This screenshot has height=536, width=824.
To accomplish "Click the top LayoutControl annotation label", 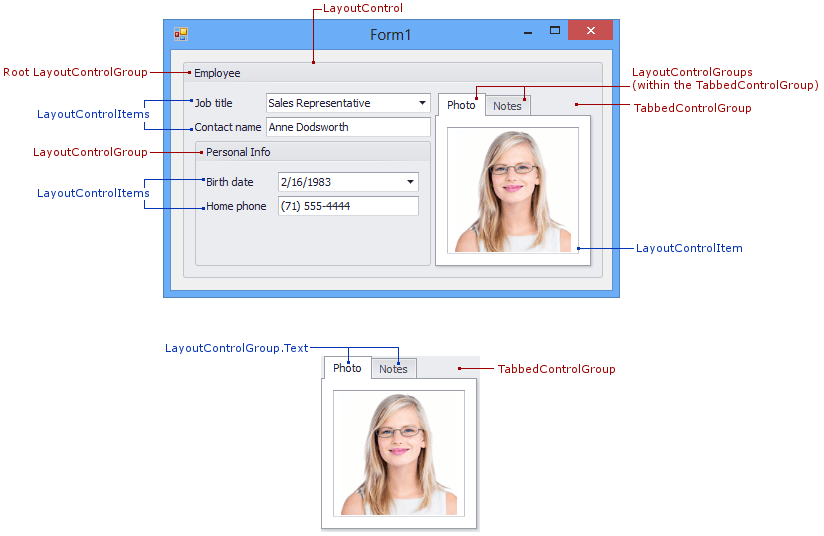I will tap(363, 8).
